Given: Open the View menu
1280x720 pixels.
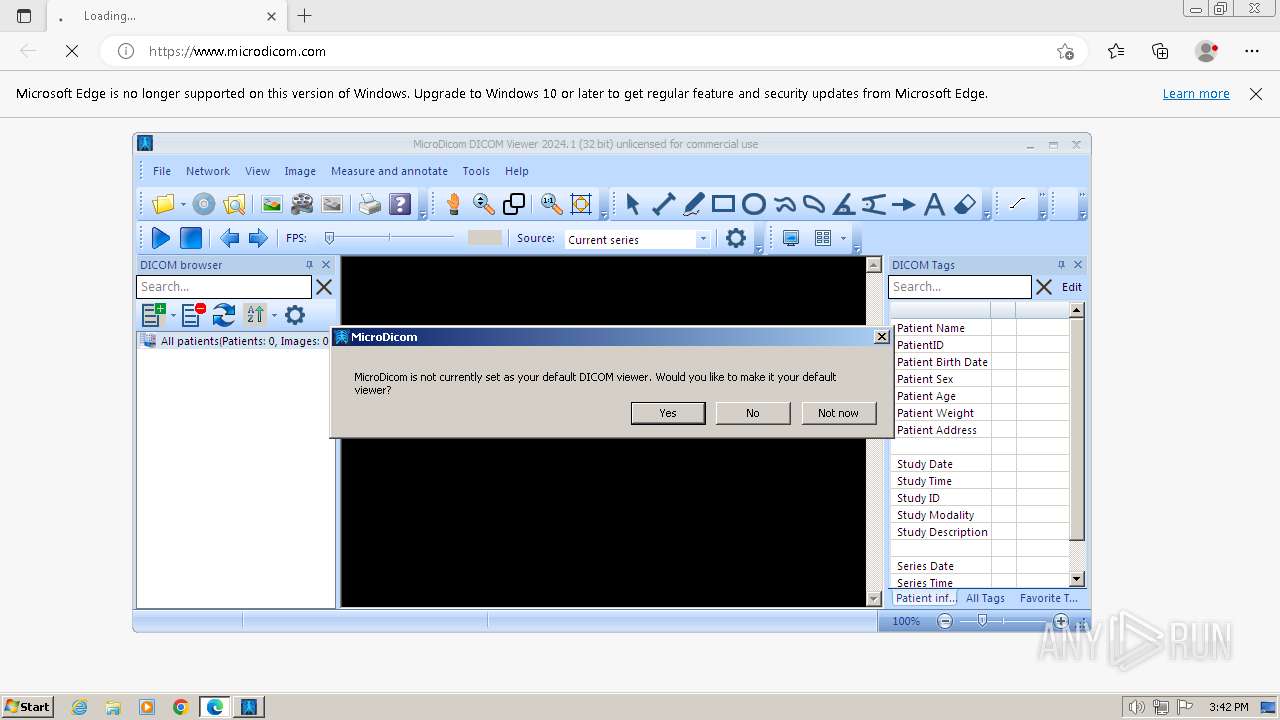Looking at the screenshot, I should click(258, 171).
